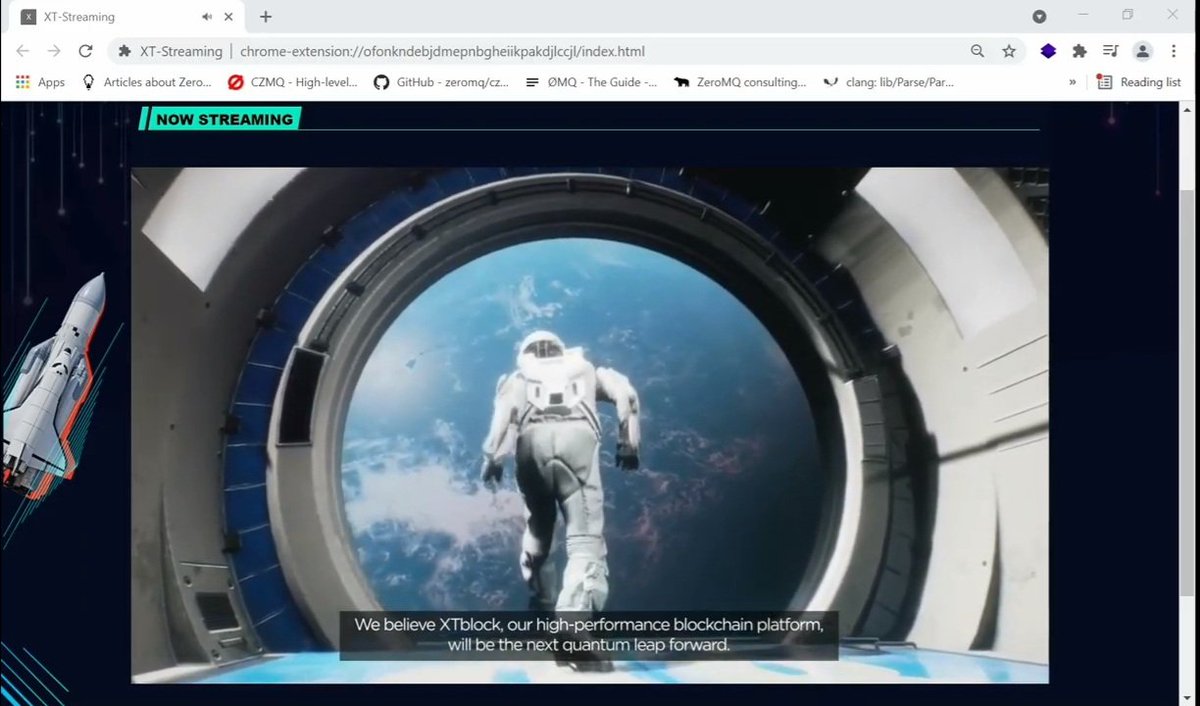The width and height of the screenshot is (1200, 706).
Task: Open the Extensions puzzle piece menu
Action: (x=1079, y=51)
